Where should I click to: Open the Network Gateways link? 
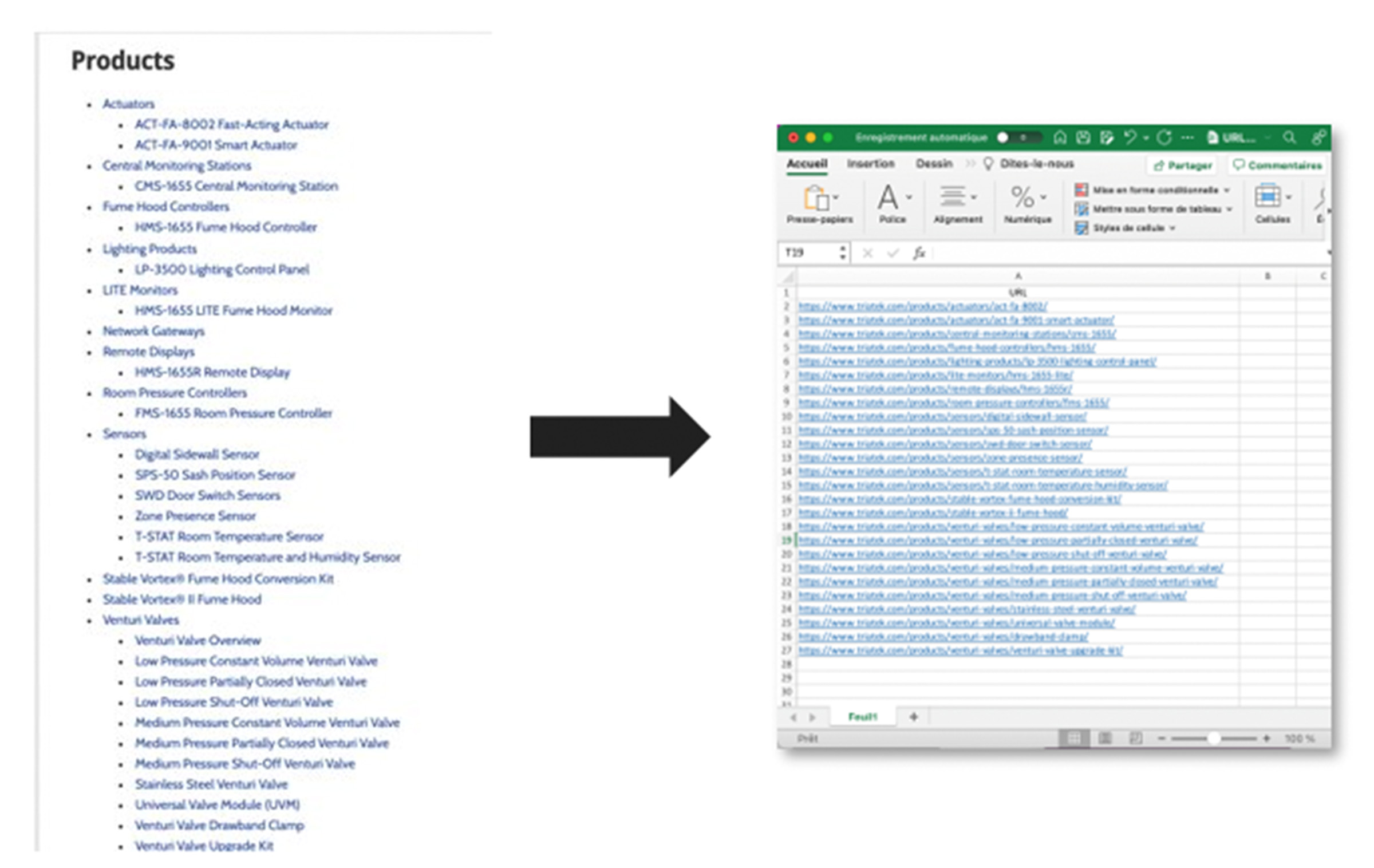coord(153,331)
